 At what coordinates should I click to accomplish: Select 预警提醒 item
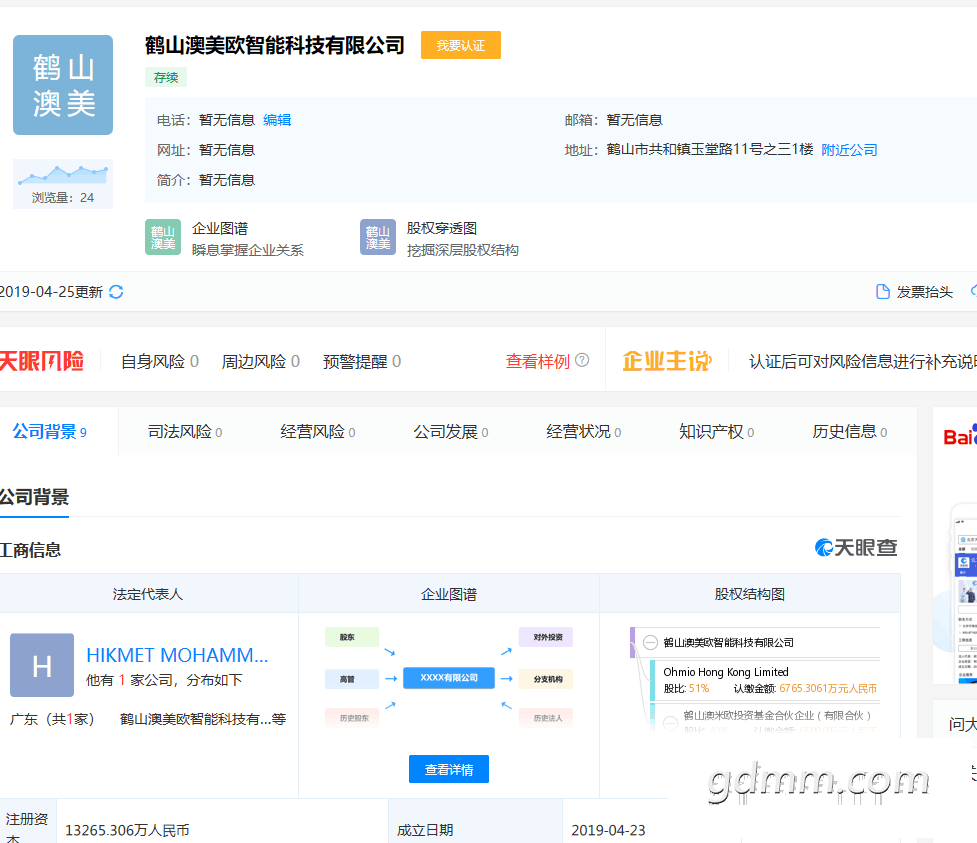pos(361,361)
